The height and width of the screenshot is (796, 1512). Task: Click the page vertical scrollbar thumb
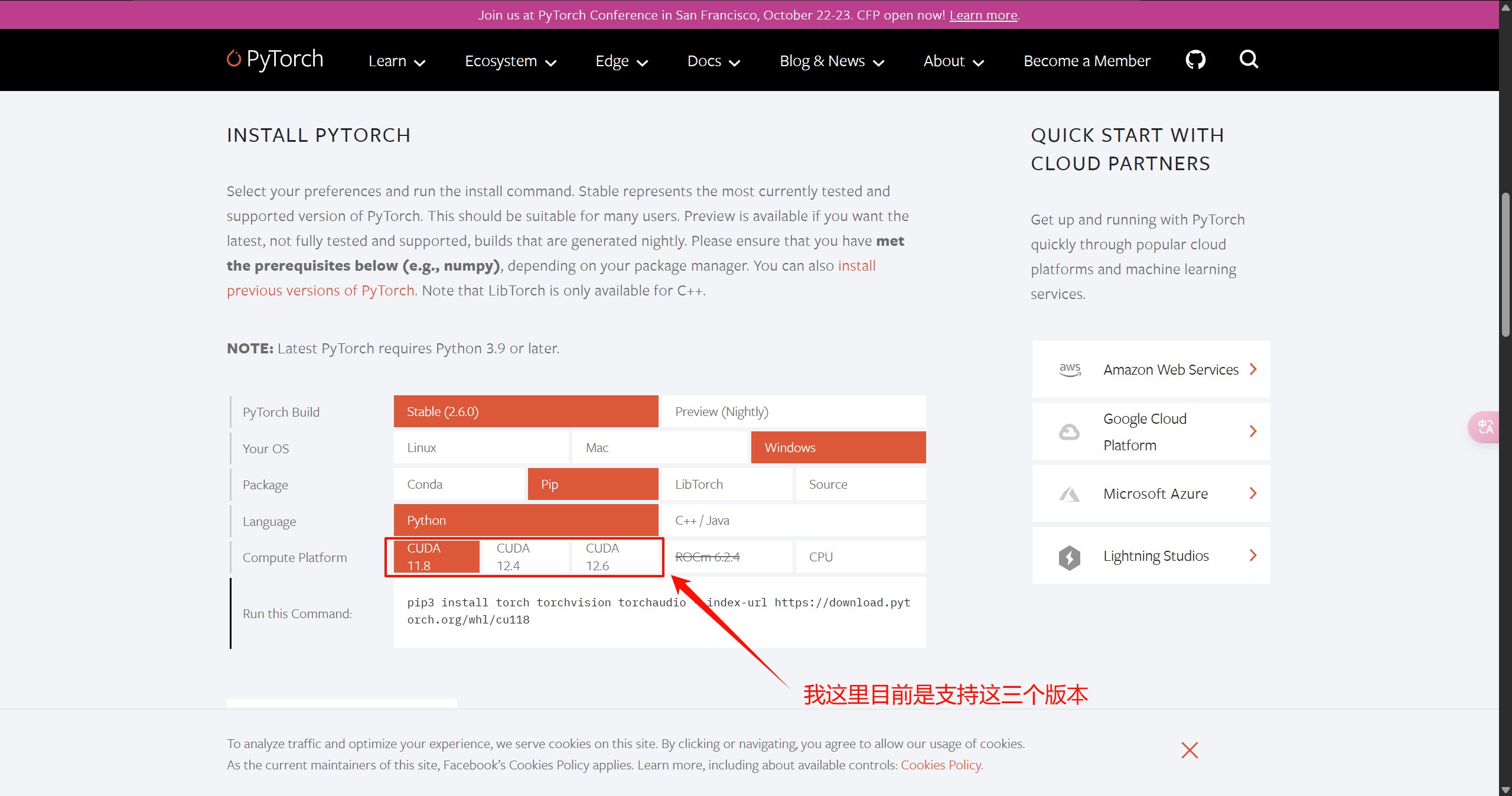[1506, 266]
